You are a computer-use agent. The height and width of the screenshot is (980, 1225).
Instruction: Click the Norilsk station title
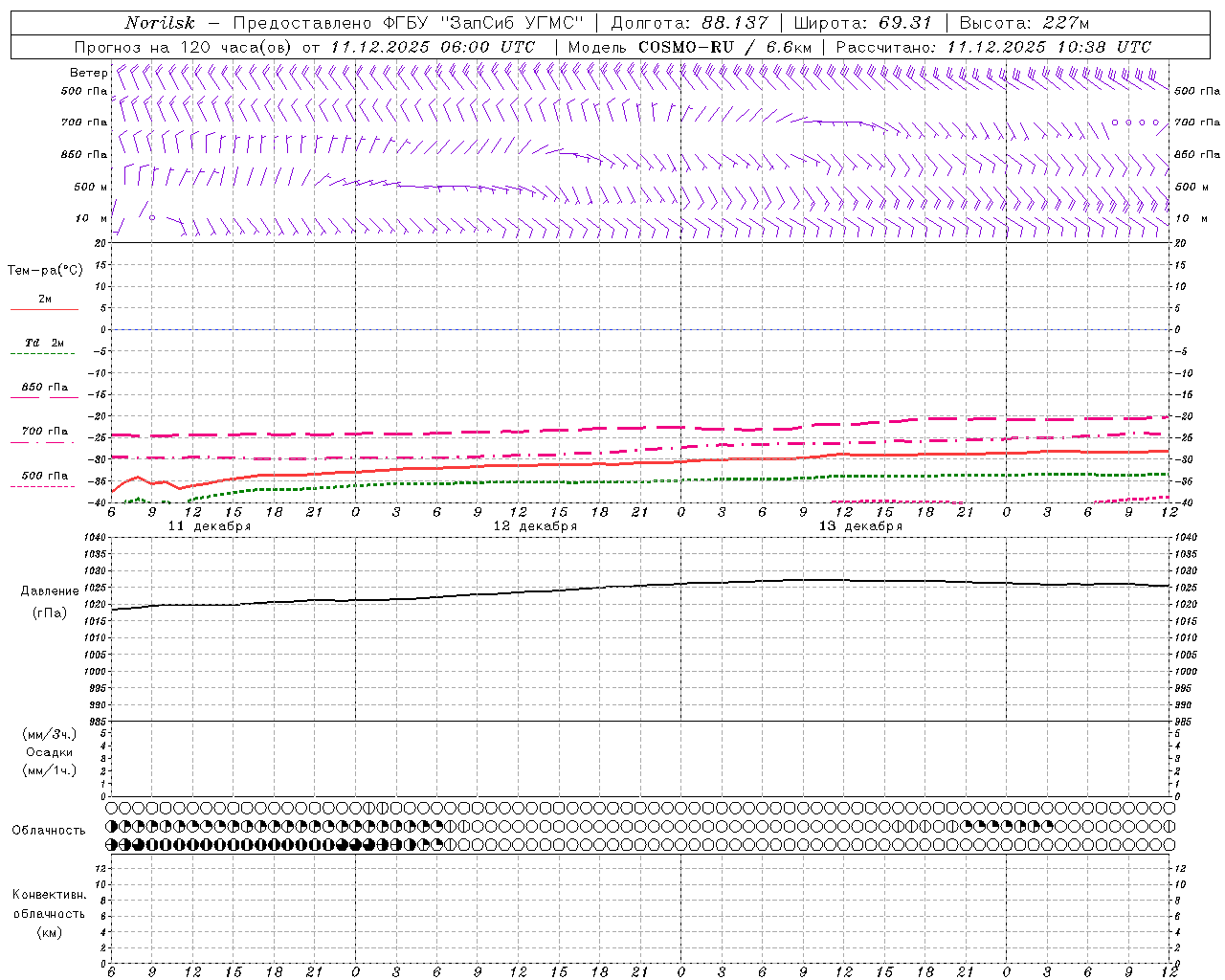tap(159, 23)
